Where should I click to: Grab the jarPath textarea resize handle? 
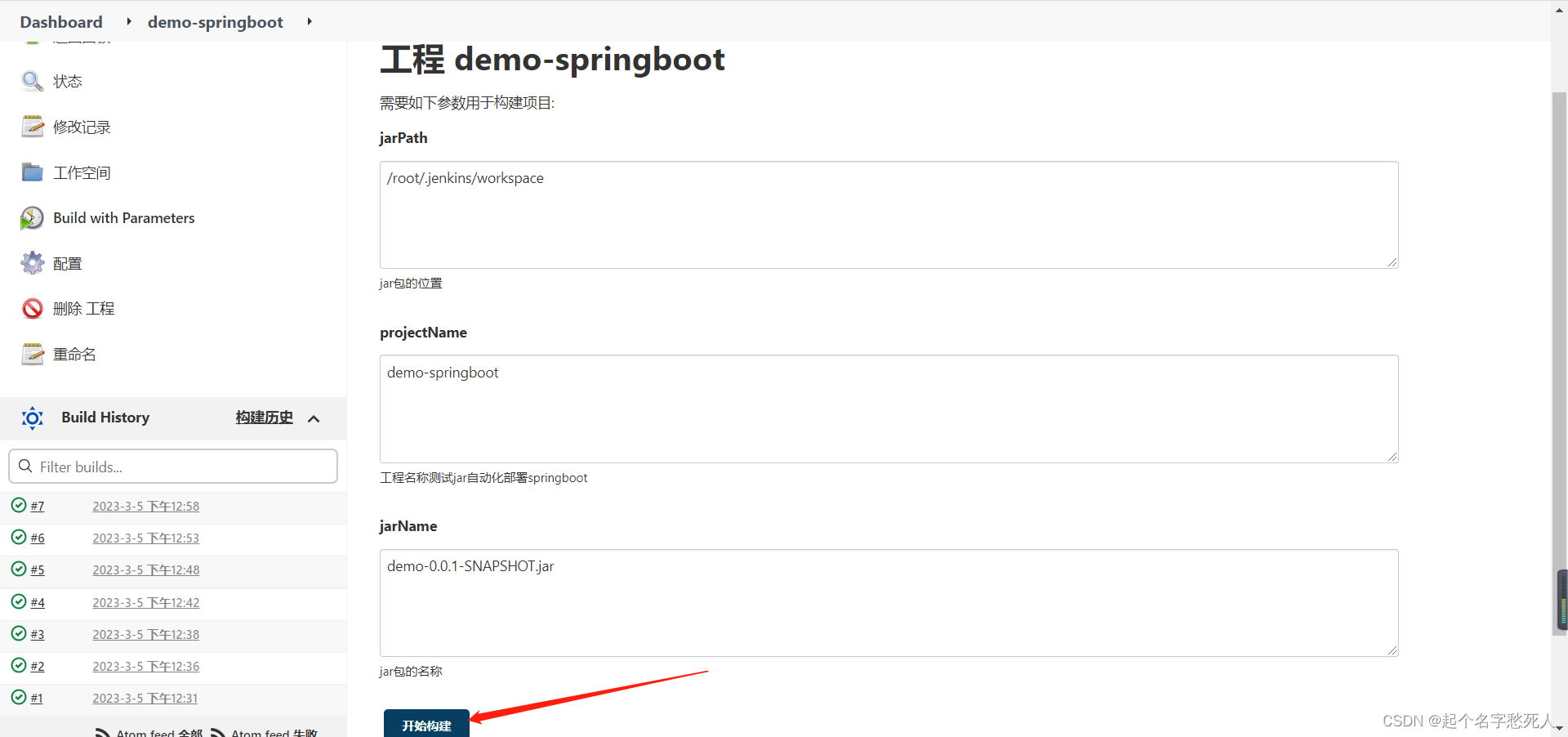click(x=1392, y=262)
